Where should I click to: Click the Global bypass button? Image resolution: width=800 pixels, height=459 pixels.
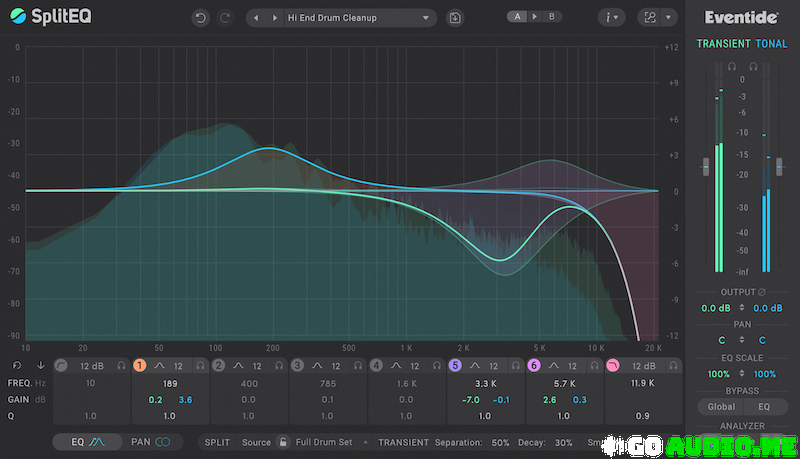[721, 407]
